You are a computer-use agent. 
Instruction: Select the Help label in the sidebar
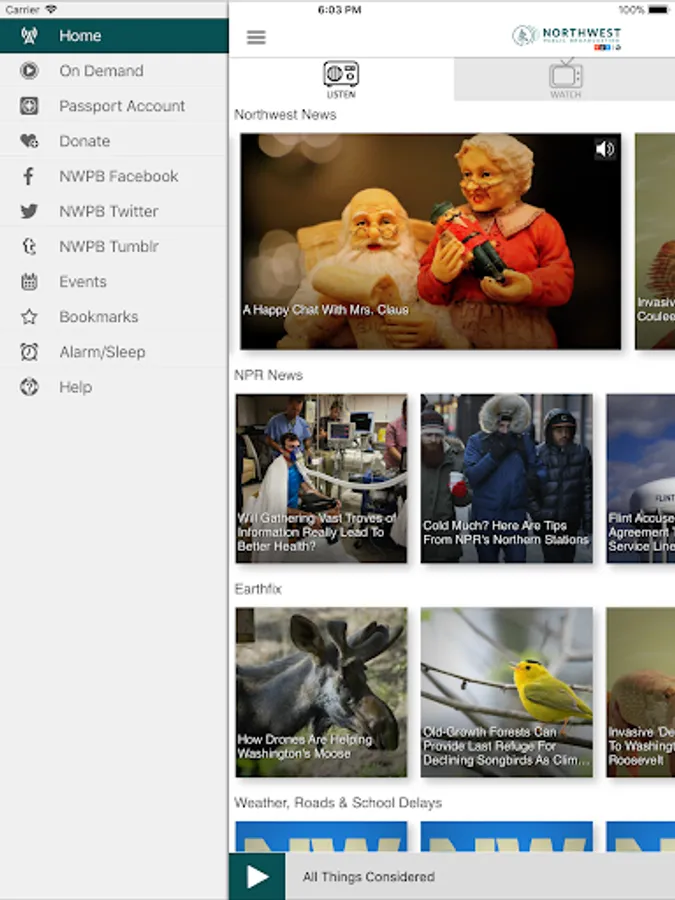click(x=75, y=387)
